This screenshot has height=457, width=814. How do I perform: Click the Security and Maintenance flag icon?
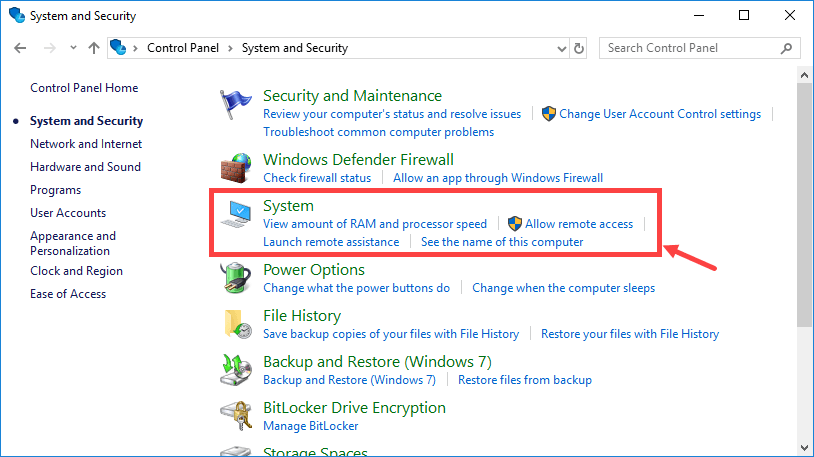[x=235, y=104]
